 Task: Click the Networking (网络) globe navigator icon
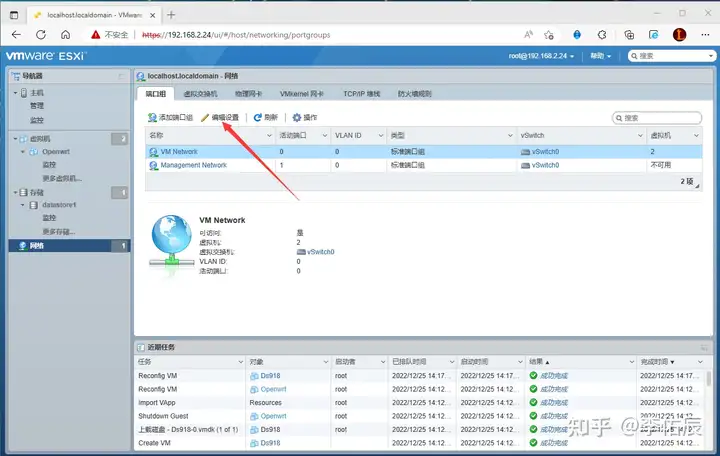22,246
